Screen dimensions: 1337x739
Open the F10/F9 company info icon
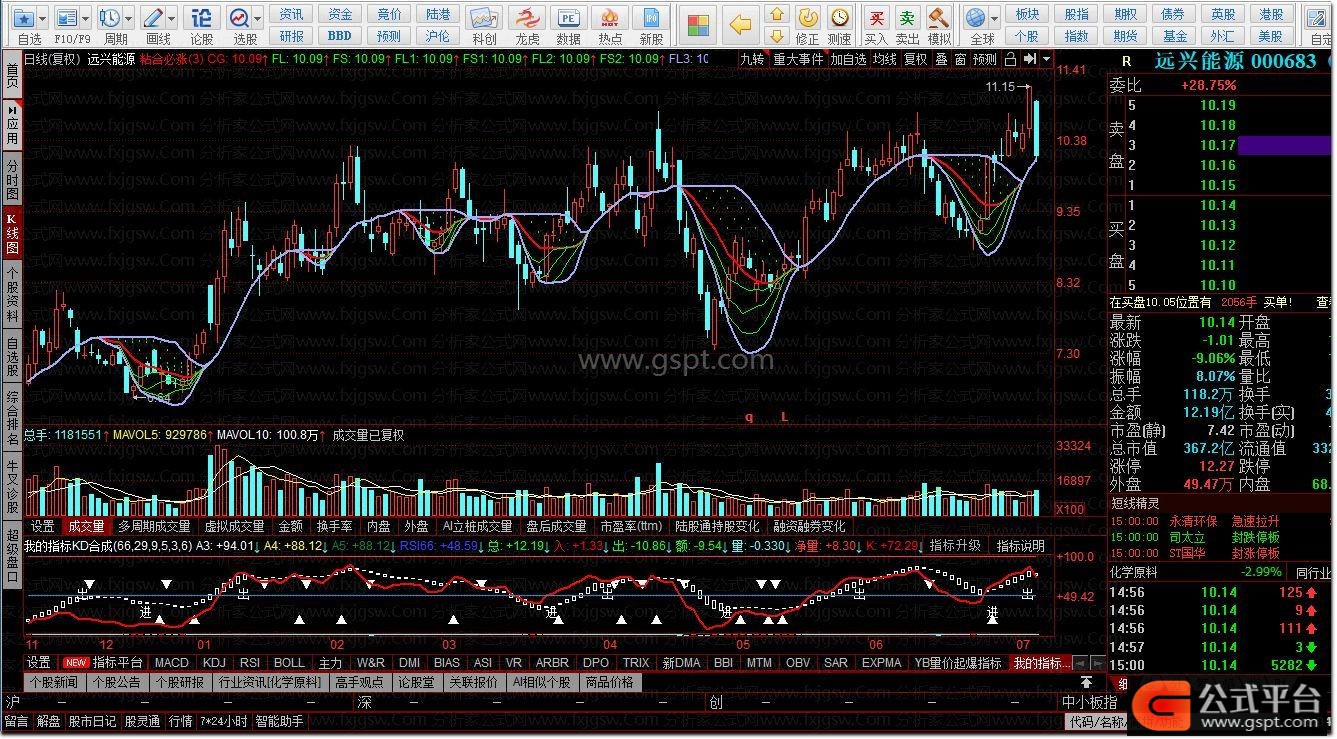tap(66, 17)
